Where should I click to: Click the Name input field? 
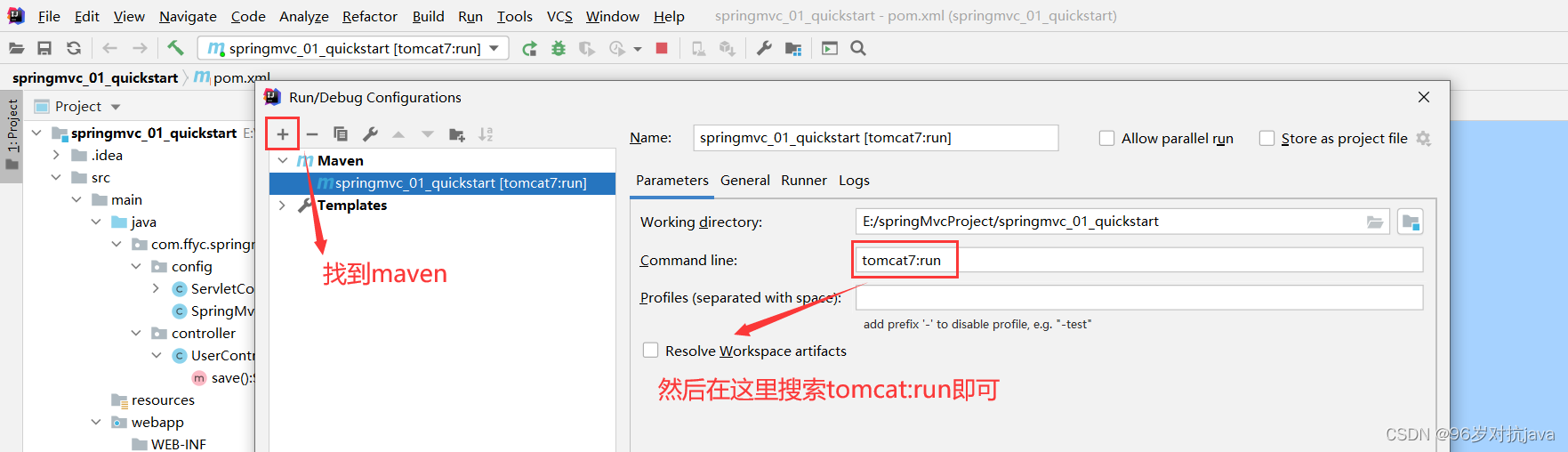tap(875, 138)
